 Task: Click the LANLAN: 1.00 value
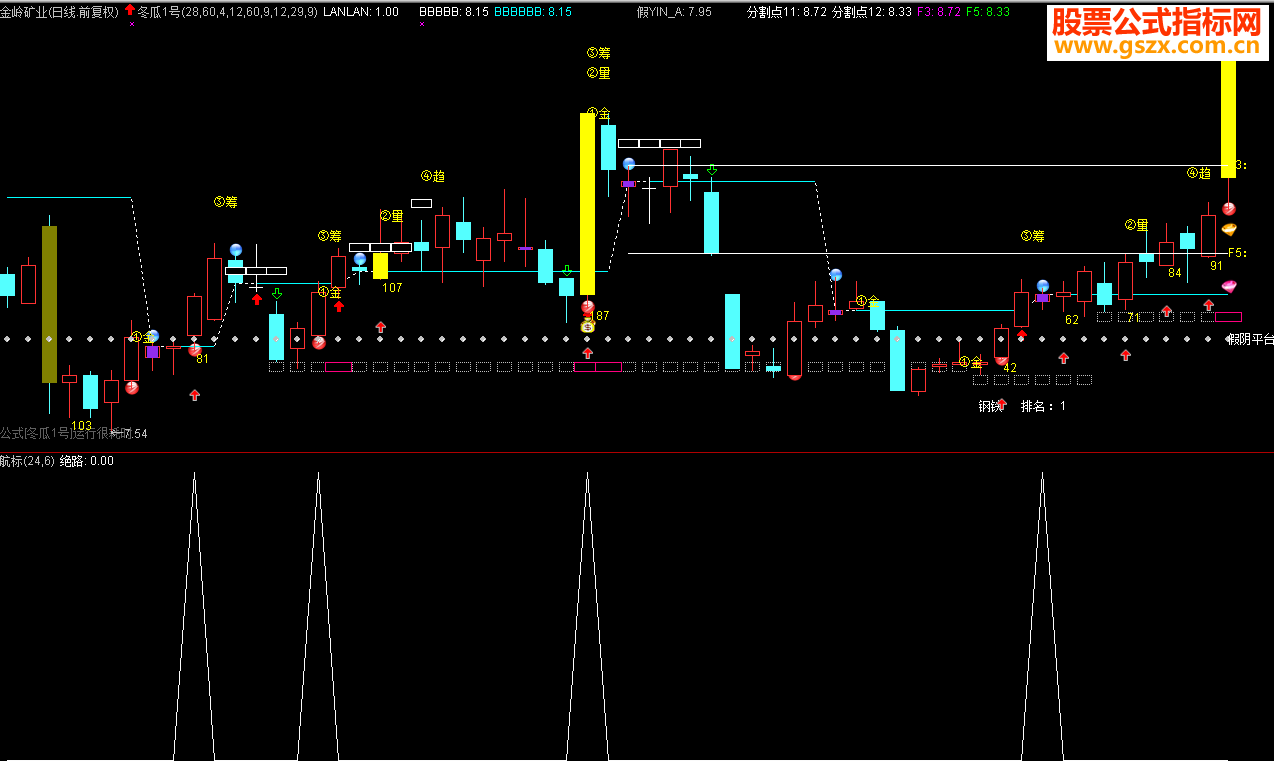361,11
